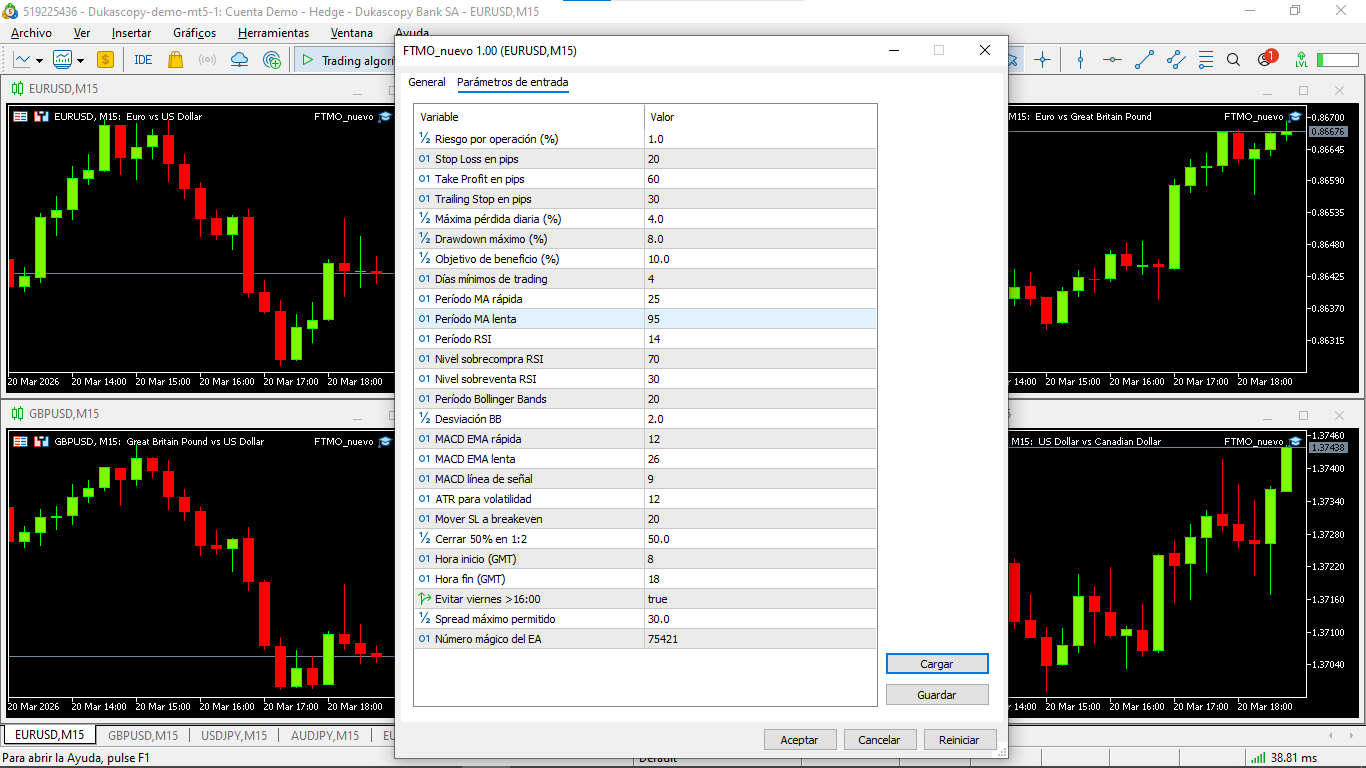Select the Stop Loss en pips value
Image resolution: width=1366 pixels, height=768 pixels.
[x=760, y=159]
